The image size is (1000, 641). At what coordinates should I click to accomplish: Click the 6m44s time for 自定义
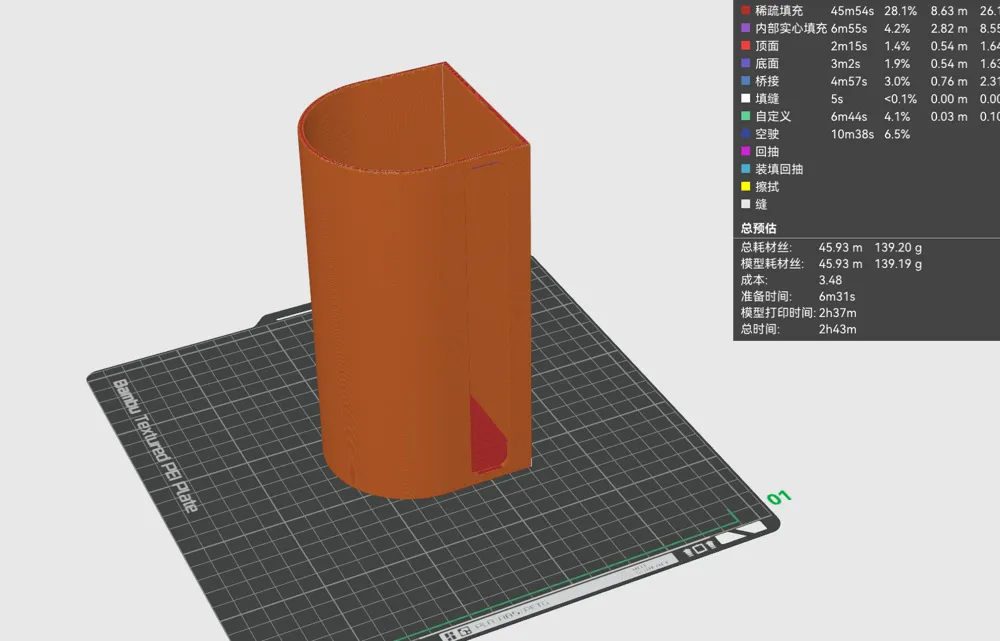(x=849, y=116)
